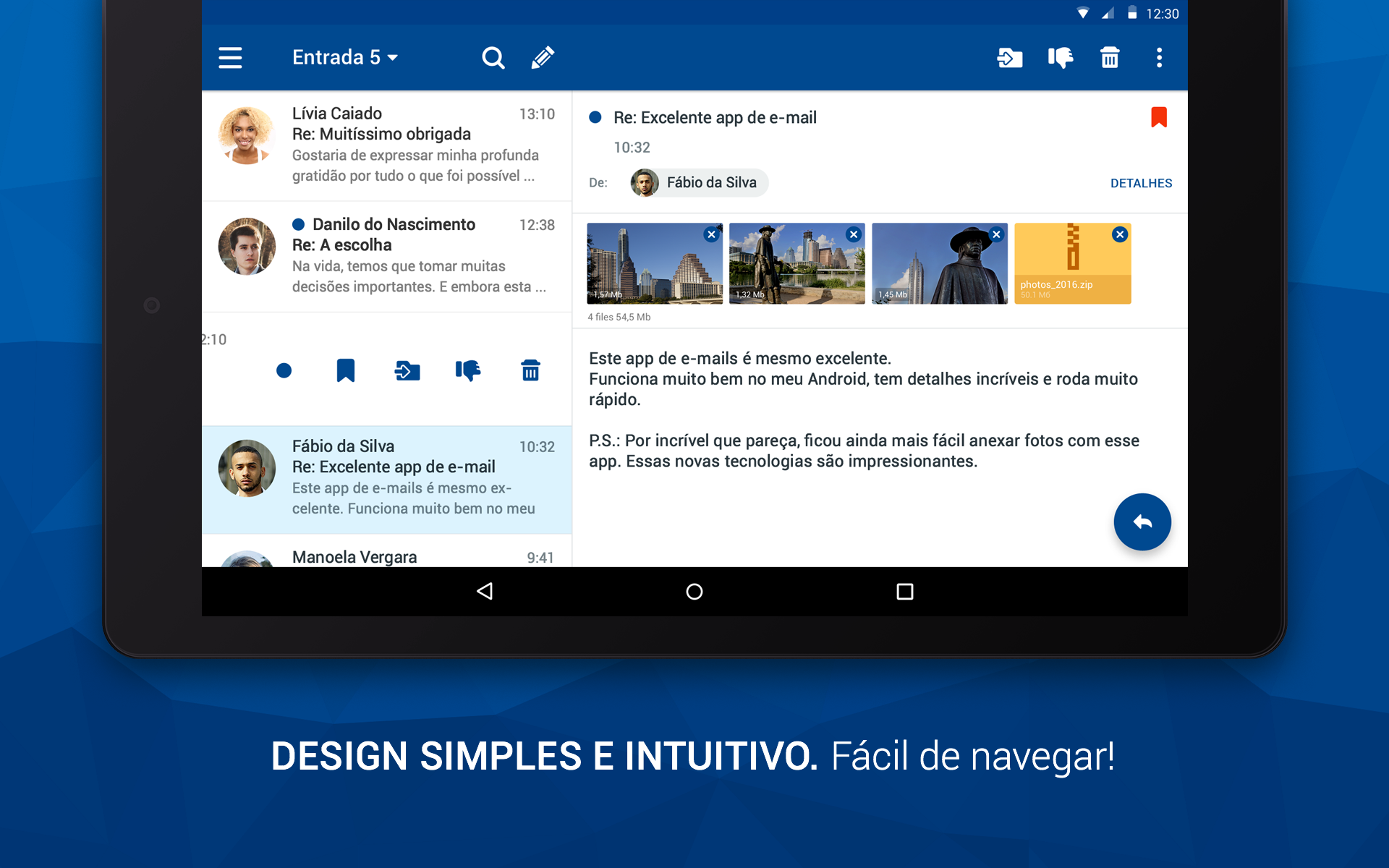This screenshot has height=868, width=1389.
Task: Open the hamburger navigation menu
Action: pos(230,57)
